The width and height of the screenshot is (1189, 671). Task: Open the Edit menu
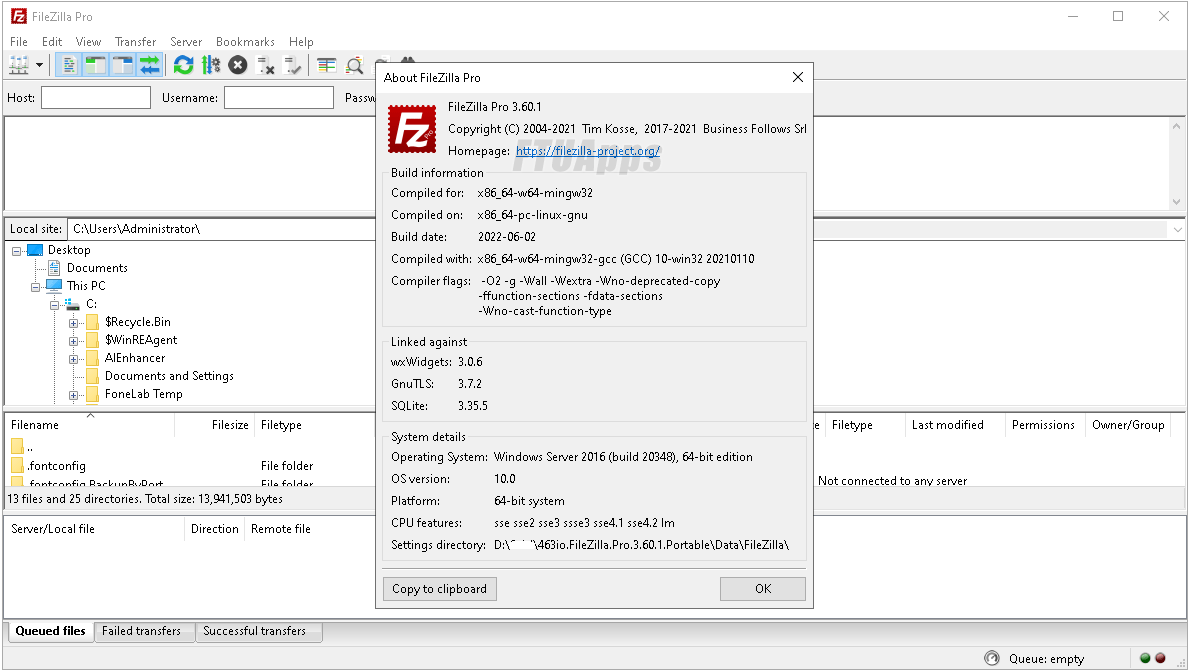(52, 42)
